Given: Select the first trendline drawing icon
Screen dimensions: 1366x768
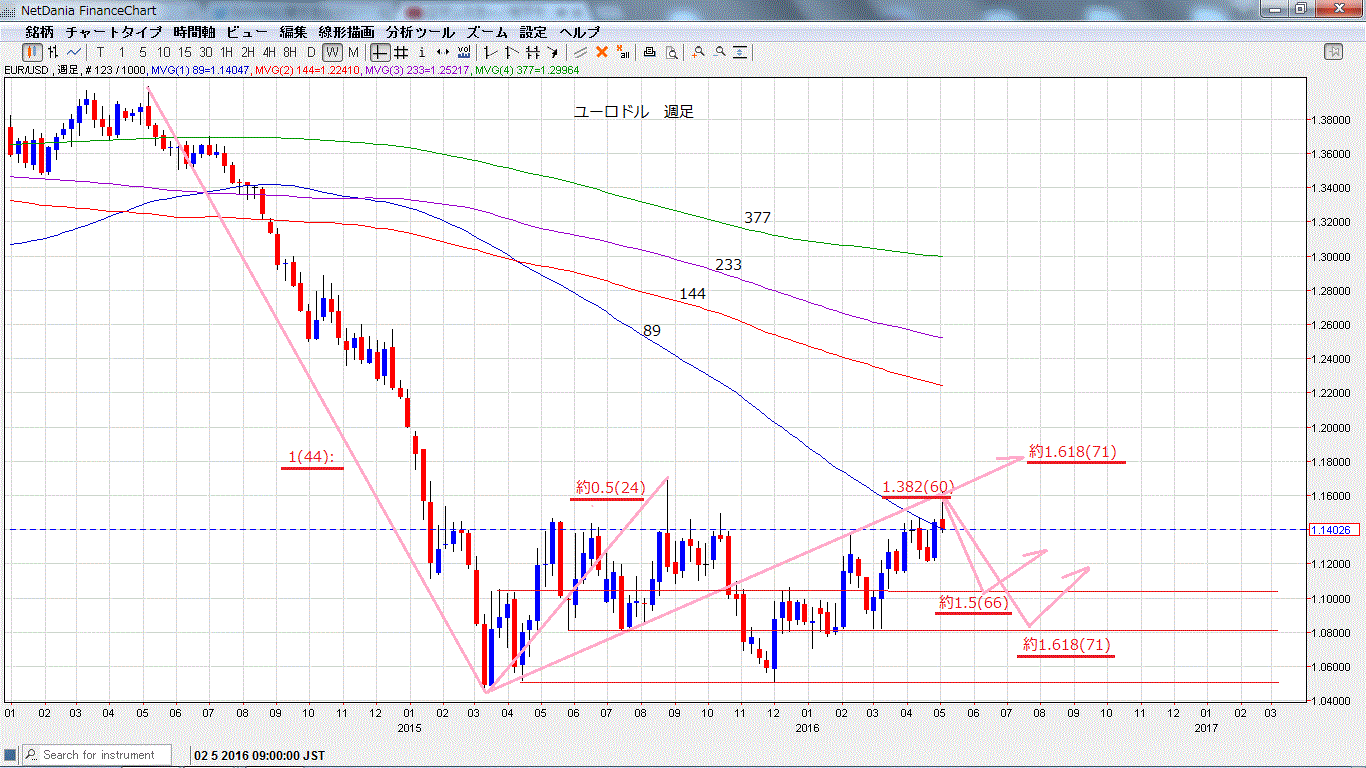Looking at the screenshot, I should [490, 51].
